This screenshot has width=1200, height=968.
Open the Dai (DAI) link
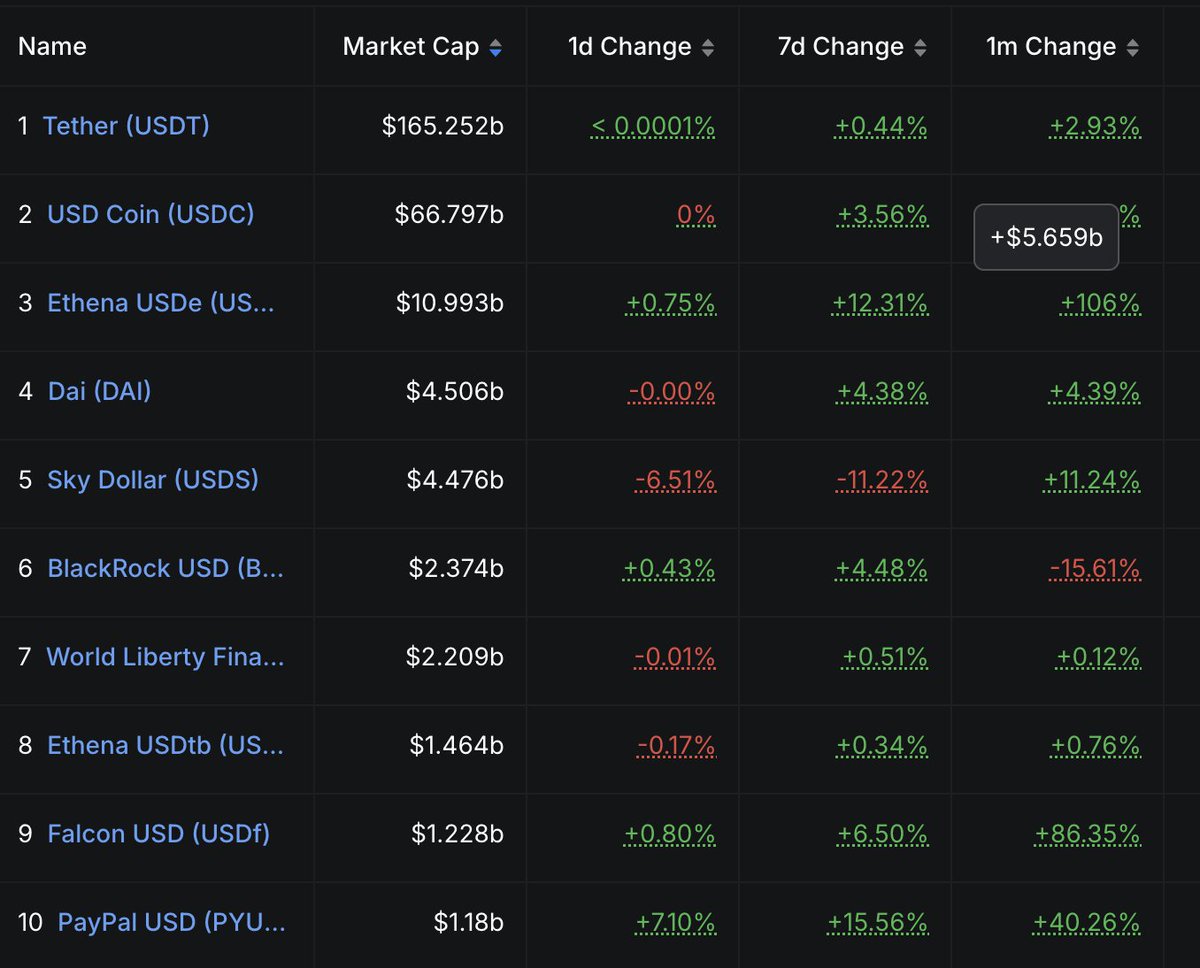tap(99, 391)
